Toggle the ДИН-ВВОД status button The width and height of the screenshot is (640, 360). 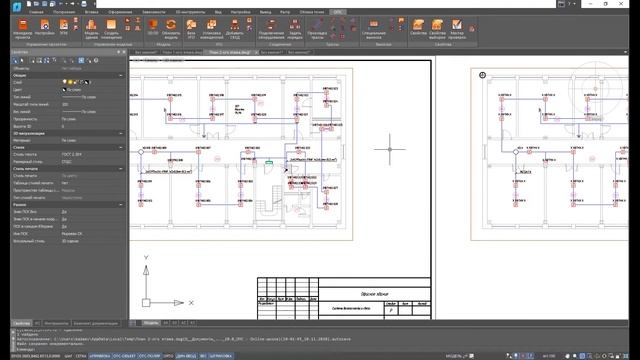coord(186,356)
